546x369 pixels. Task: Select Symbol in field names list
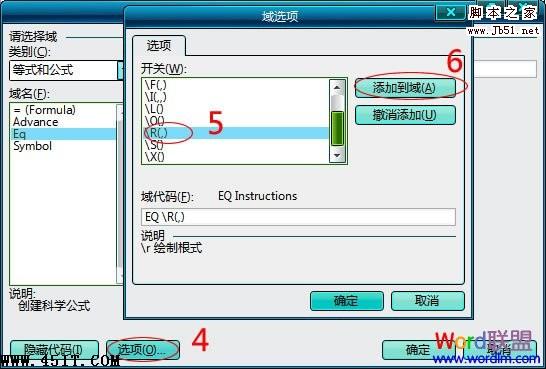click(x=63, y=146)
